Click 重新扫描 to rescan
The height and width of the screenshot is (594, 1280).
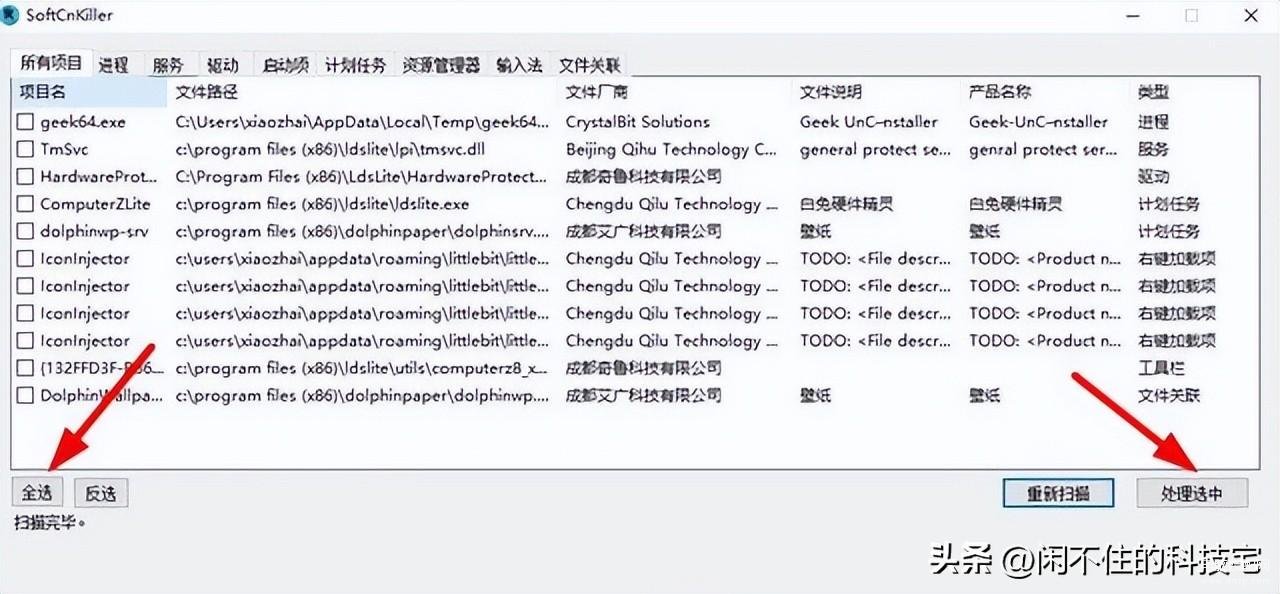pos(1058,493)
